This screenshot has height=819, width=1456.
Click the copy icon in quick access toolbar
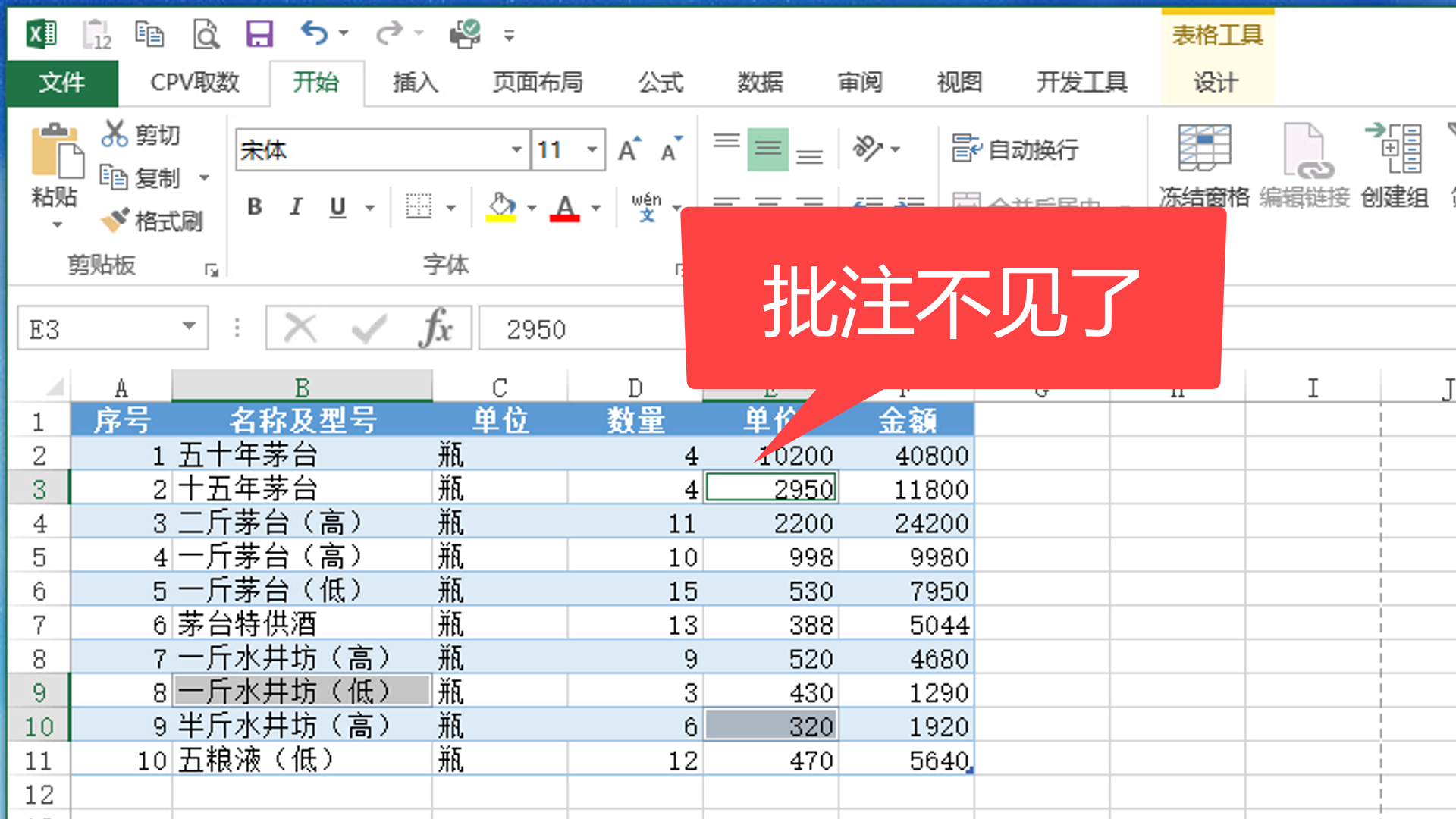coord(149,34)
